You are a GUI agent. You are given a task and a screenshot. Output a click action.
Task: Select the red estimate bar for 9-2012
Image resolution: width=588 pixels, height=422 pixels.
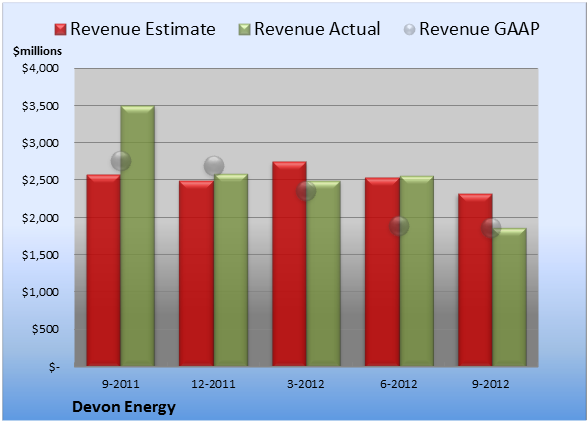pos(475,280)
